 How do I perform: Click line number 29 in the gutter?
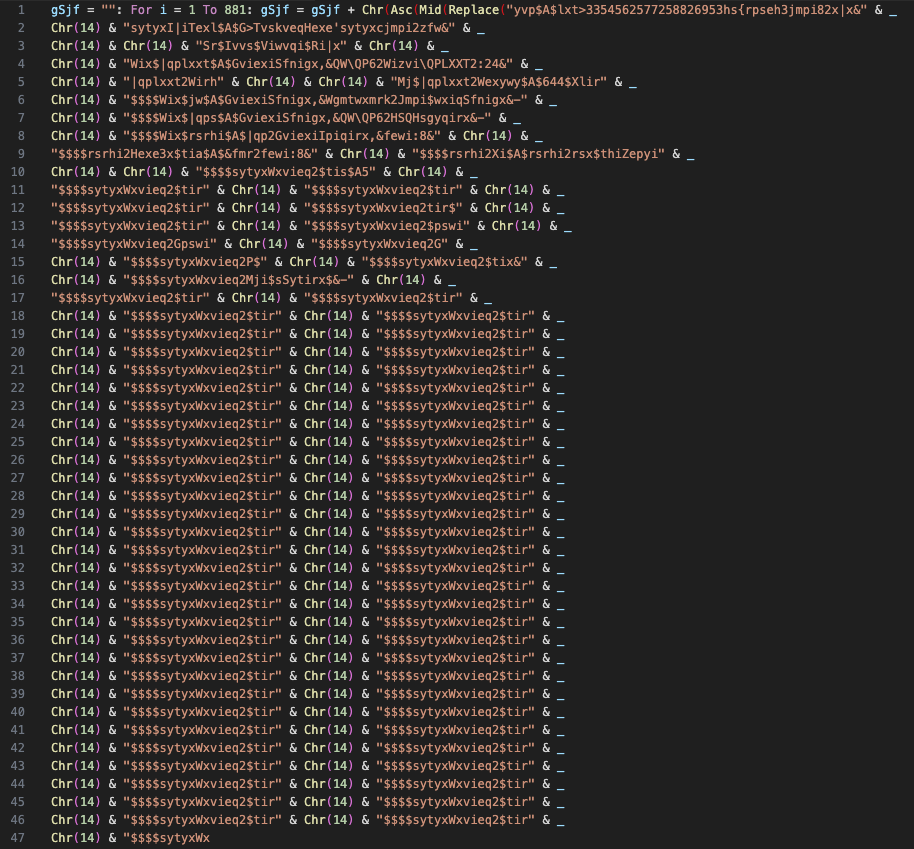click(17, 515)
